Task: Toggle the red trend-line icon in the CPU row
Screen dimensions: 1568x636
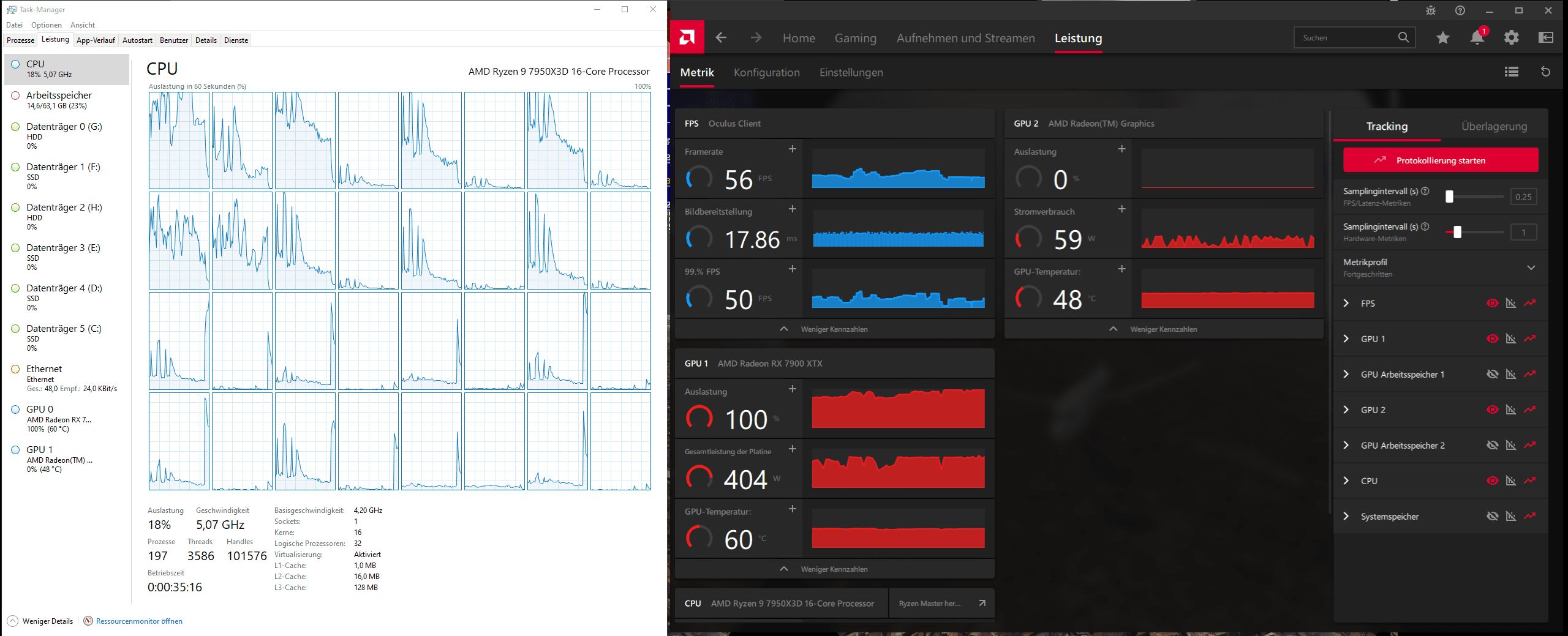Action: tap(1530, 481)
